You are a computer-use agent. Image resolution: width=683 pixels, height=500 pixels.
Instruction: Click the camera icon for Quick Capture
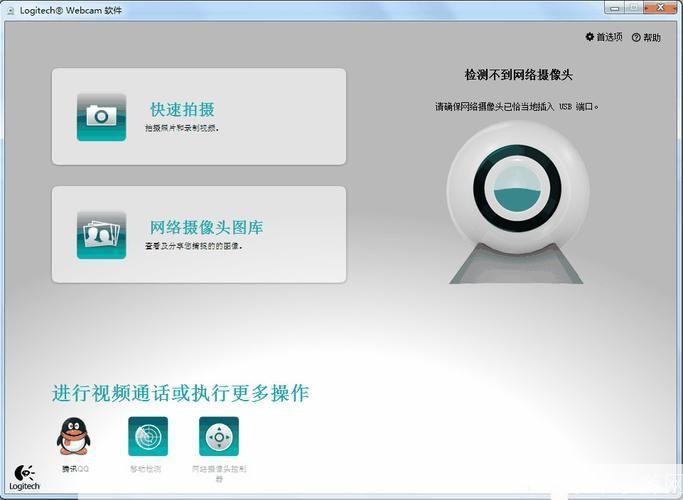101,116
